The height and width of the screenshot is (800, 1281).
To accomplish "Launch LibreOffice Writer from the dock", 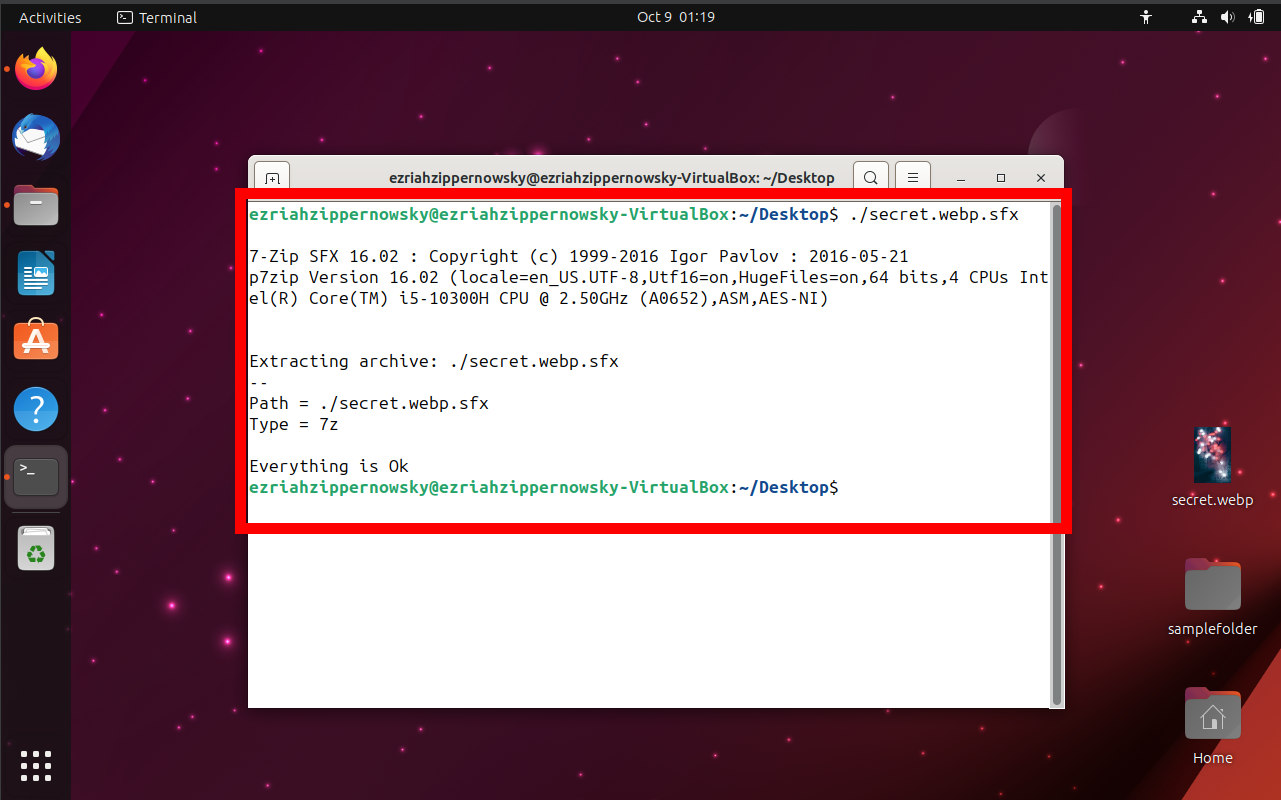I will 35,273.
